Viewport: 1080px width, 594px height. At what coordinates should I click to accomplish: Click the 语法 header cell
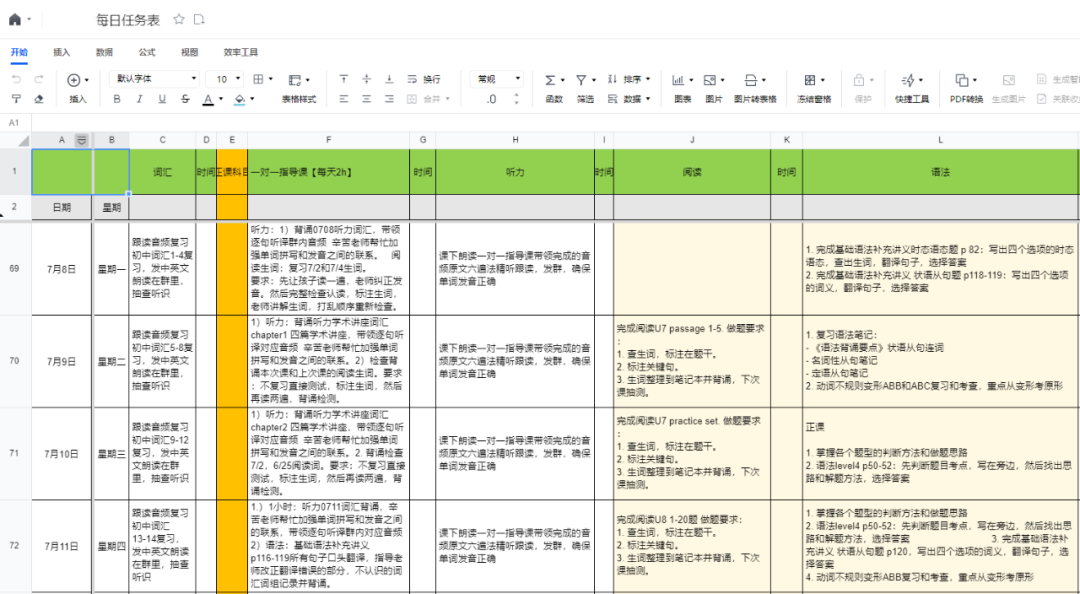941,172
